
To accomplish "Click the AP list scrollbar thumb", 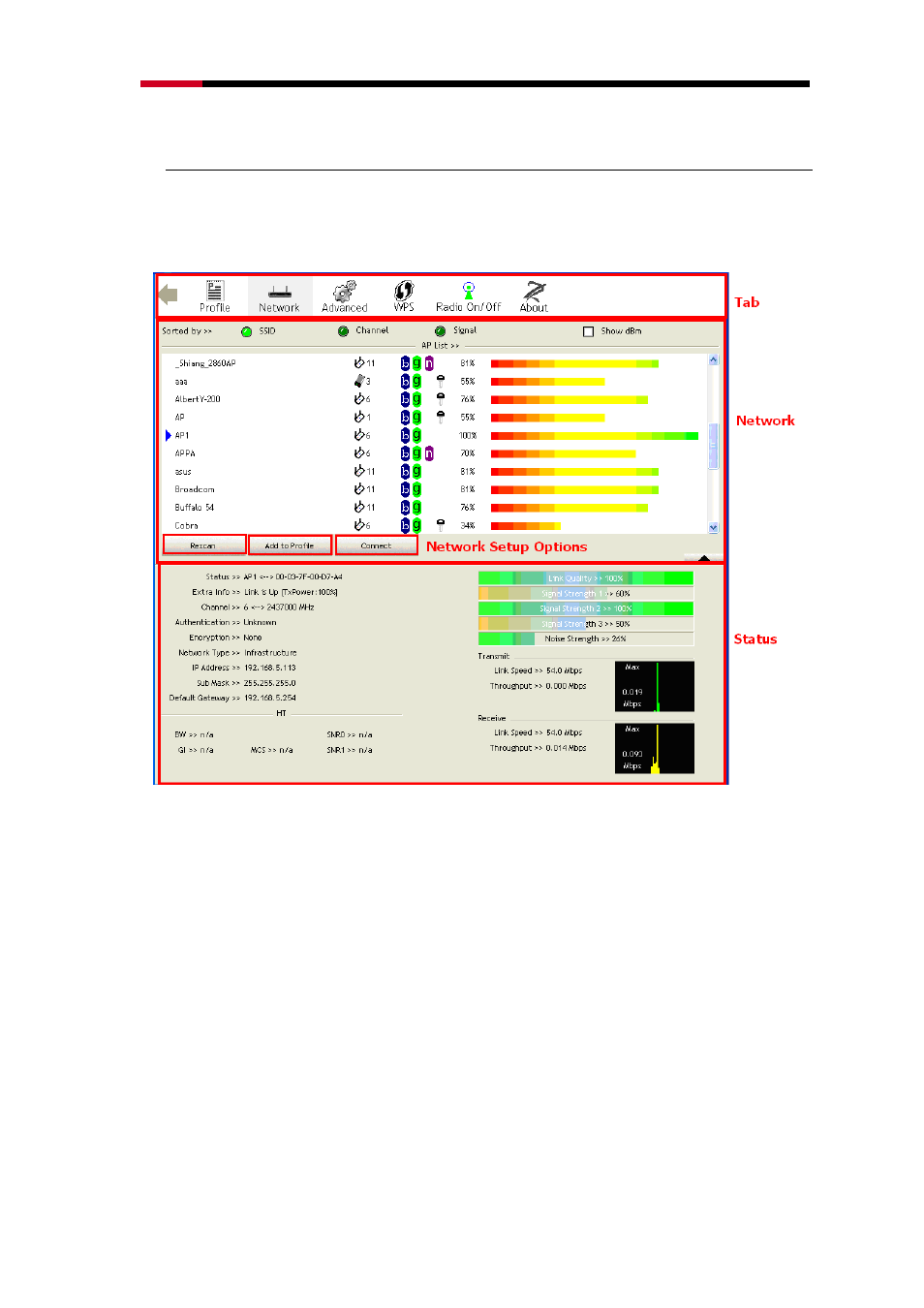I will click(x=714, y=447).
